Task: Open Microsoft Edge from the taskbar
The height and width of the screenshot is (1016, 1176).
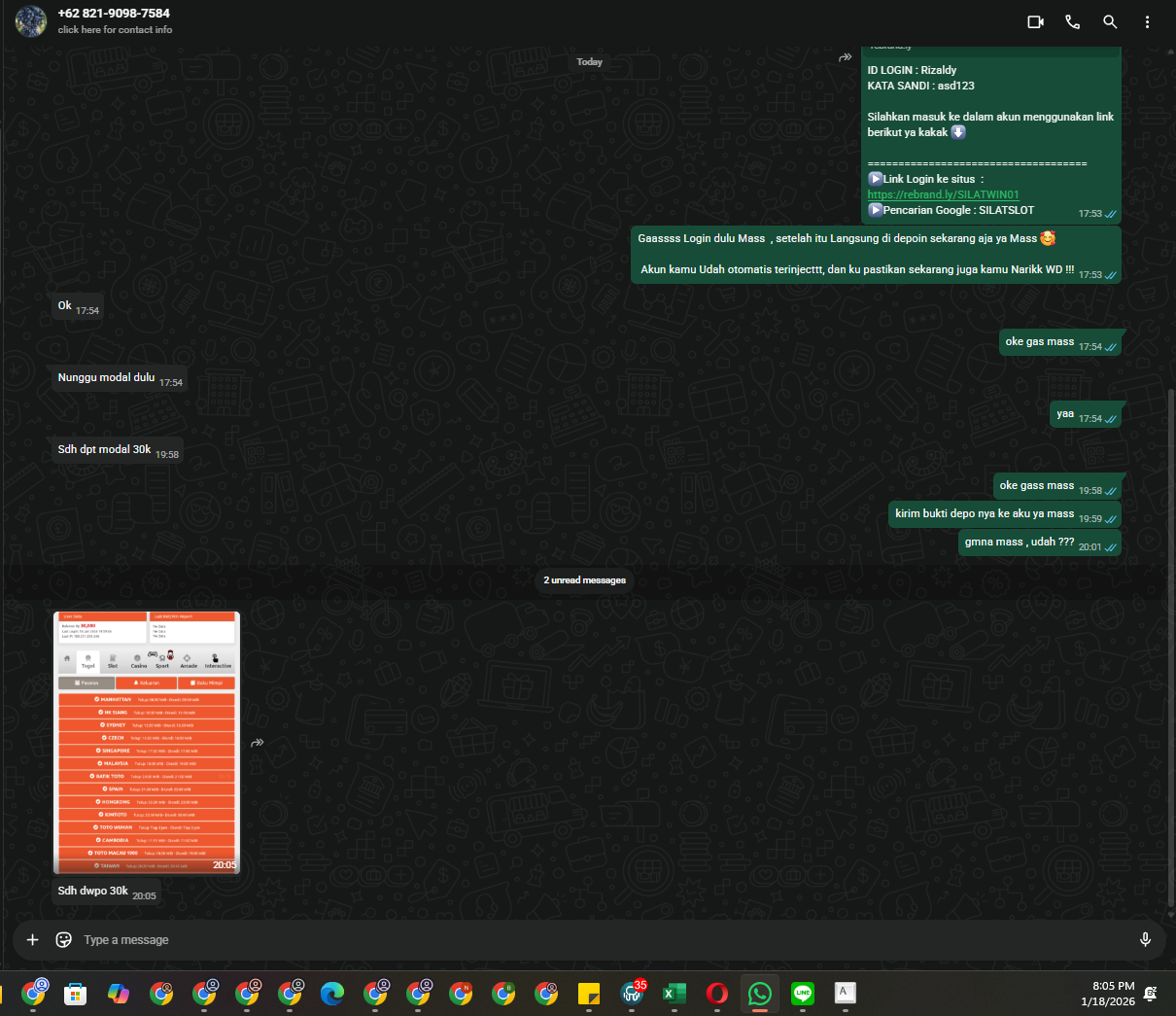Action: (332, 994)
